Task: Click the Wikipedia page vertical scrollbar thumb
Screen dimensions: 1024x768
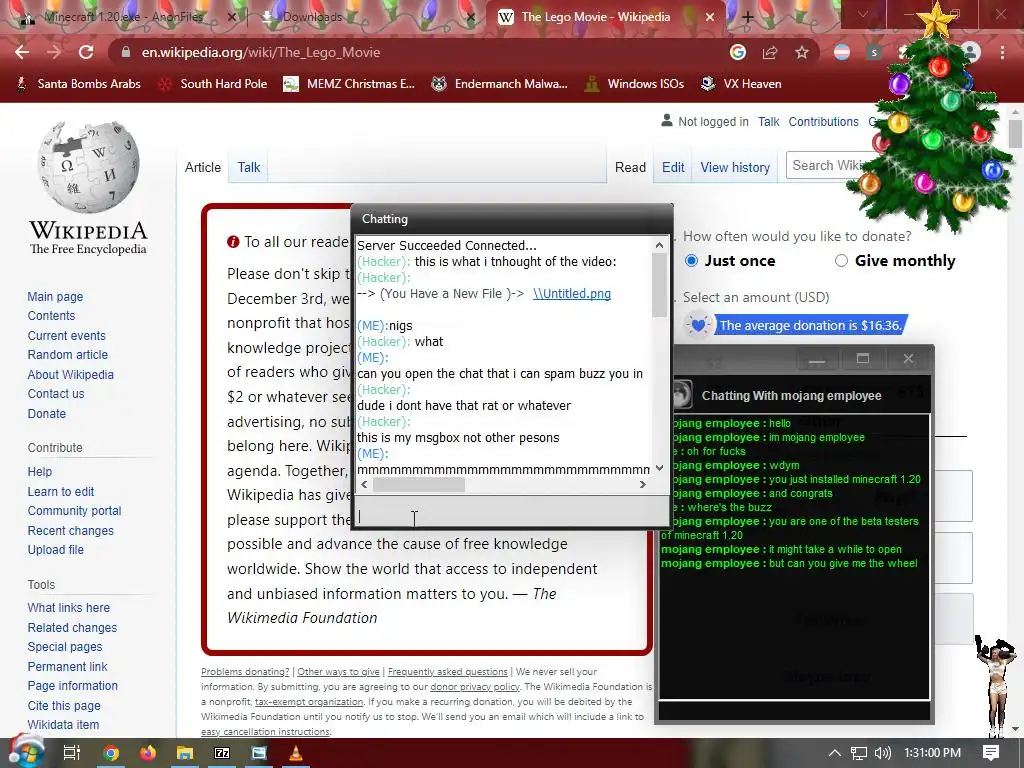Action: [x=1015, y=133]
